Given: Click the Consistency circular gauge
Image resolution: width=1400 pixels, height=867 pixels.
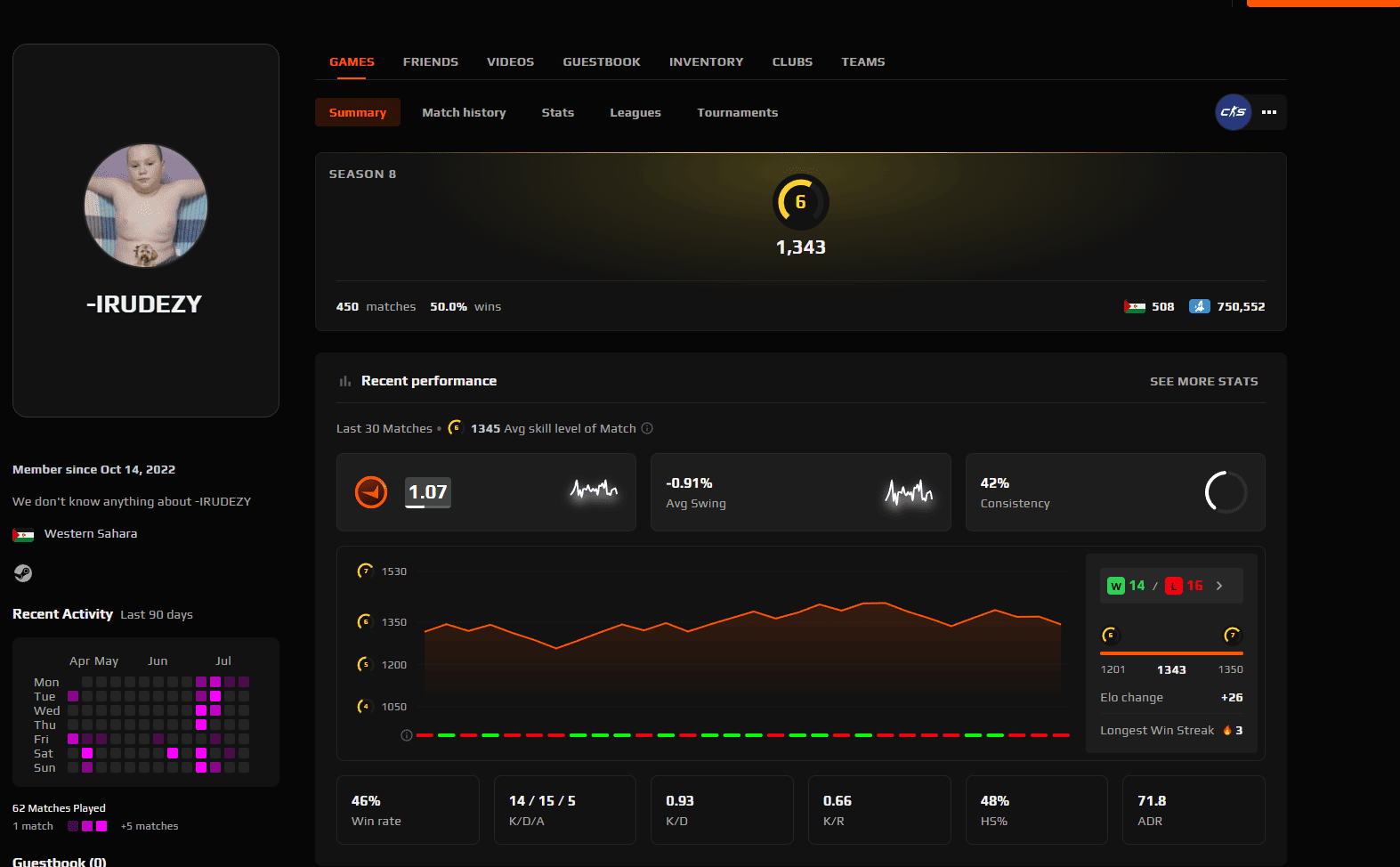Looking at the screenshot, I should (x=1226, y=492).
